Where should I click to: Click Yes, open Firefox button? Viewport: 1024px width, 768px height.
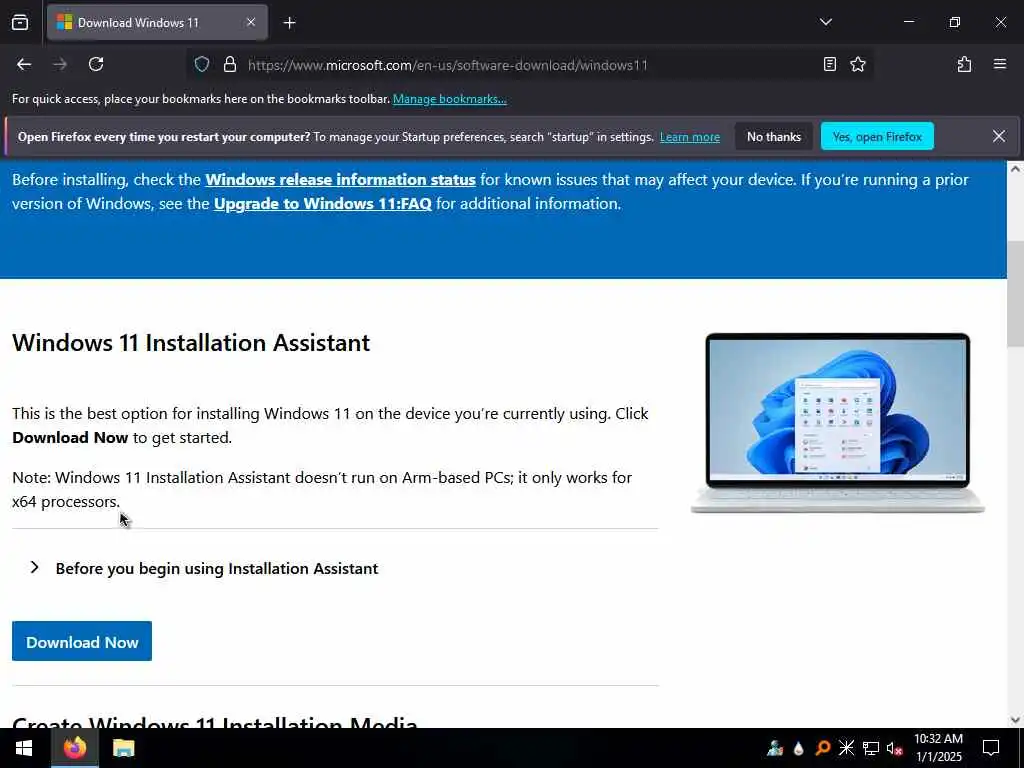877,136
